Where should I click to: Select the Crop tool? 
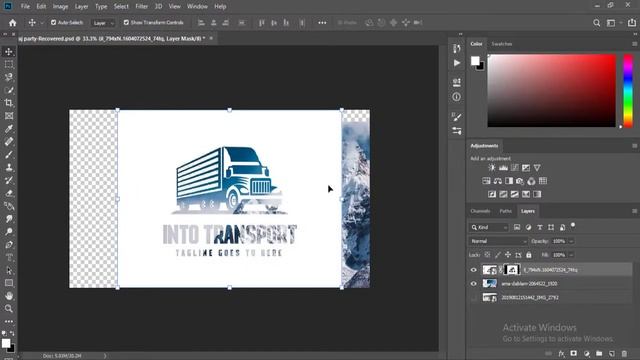[x=9, y=103]
